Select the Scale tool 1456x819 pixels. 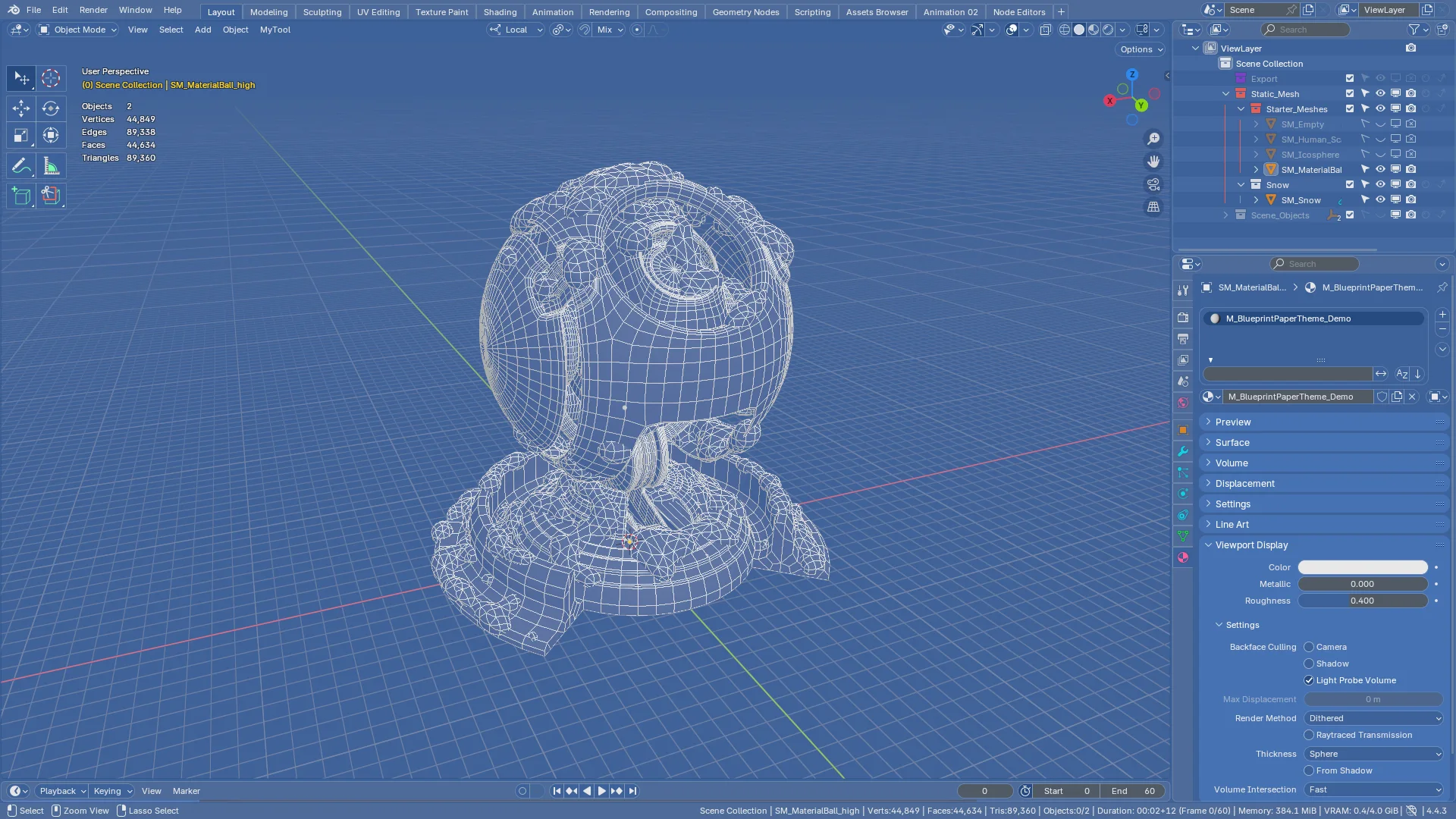click(21, 136)
